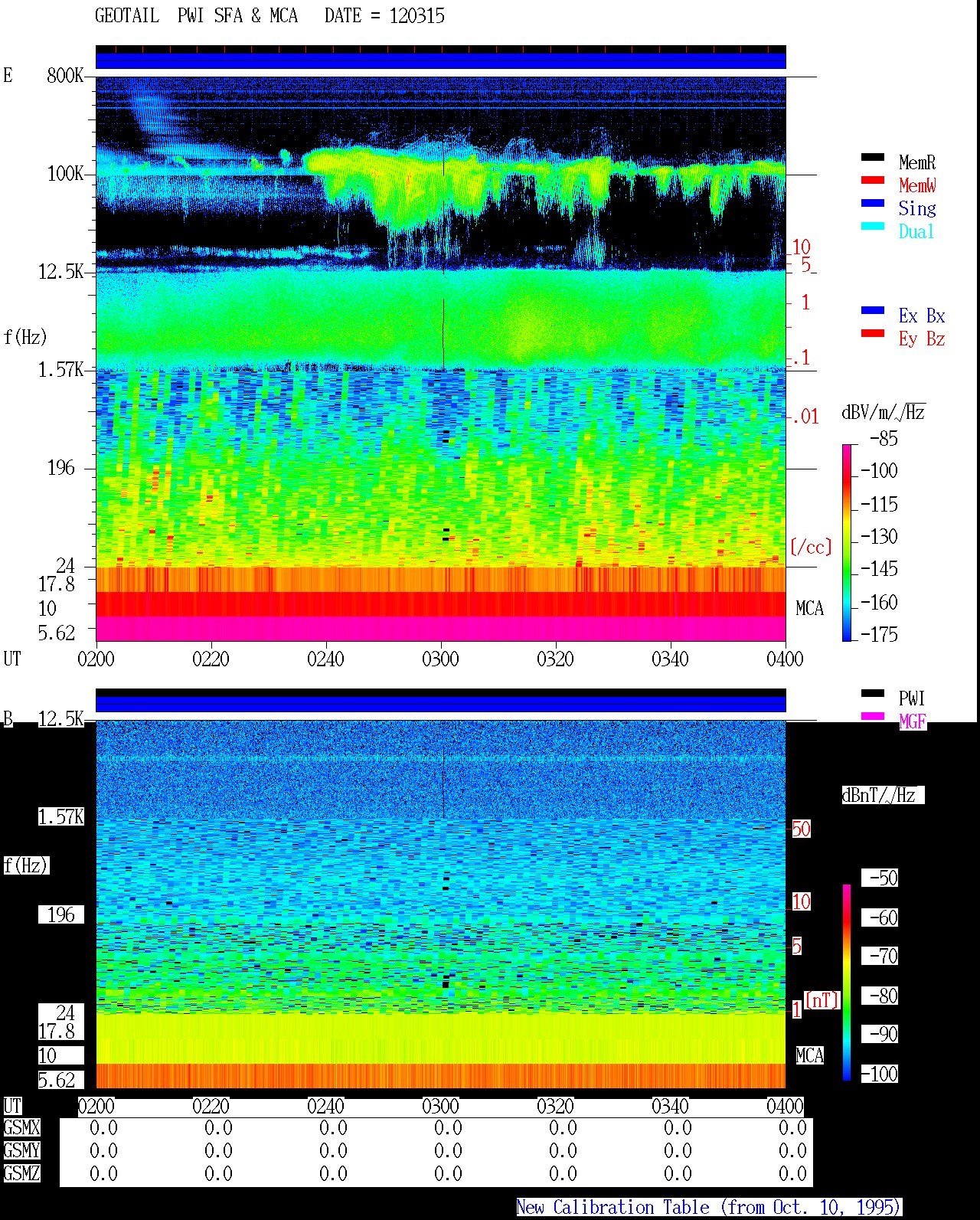
Task: Select the blue Sing legend swatch
Action: [873, 204]
